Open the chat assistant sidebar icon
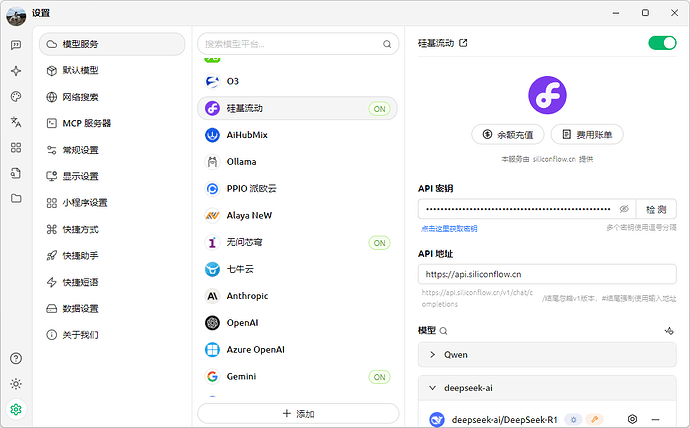 coord(16,45)
